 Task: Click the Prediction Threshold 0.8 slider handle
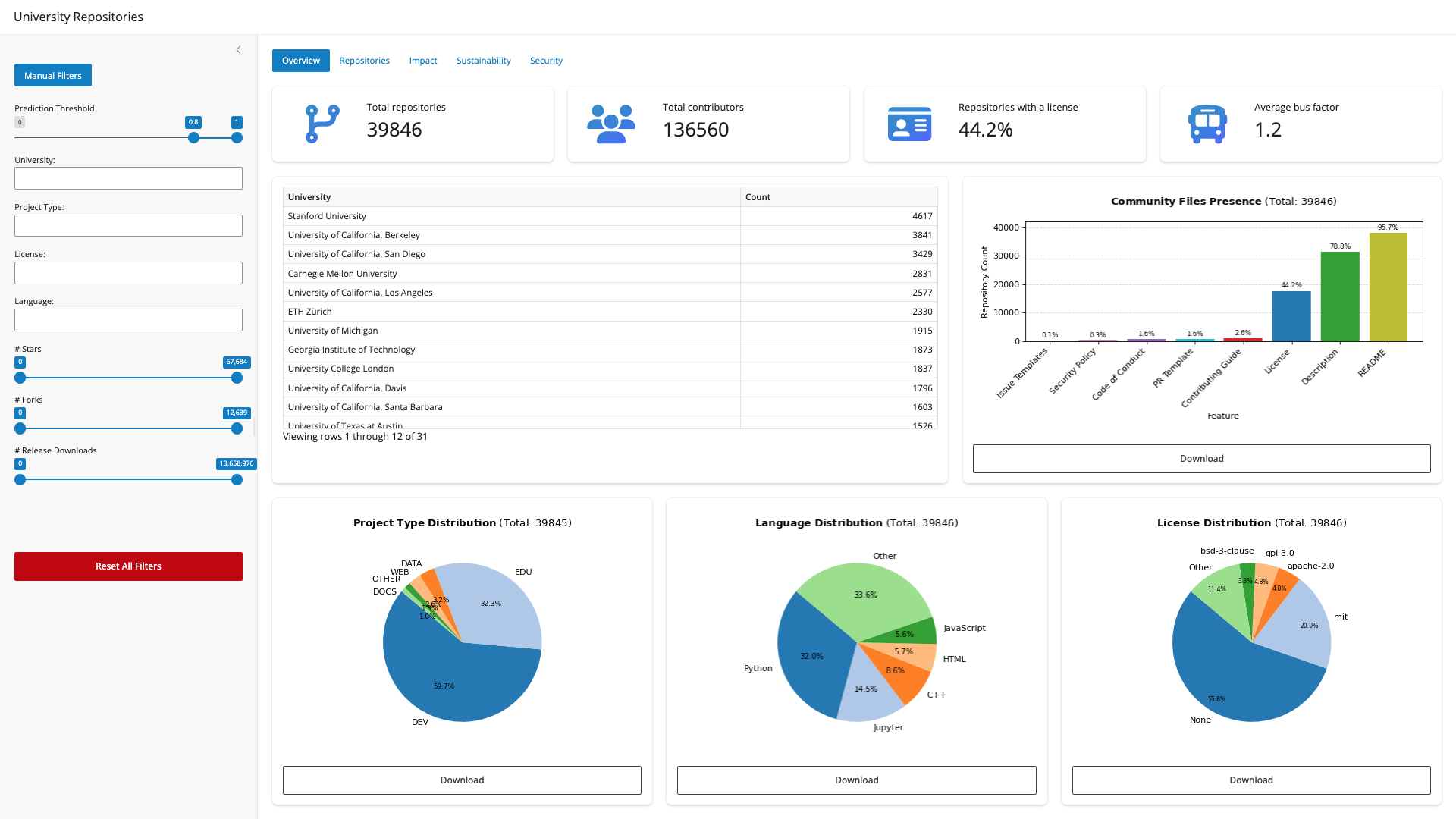click(194, 138)
